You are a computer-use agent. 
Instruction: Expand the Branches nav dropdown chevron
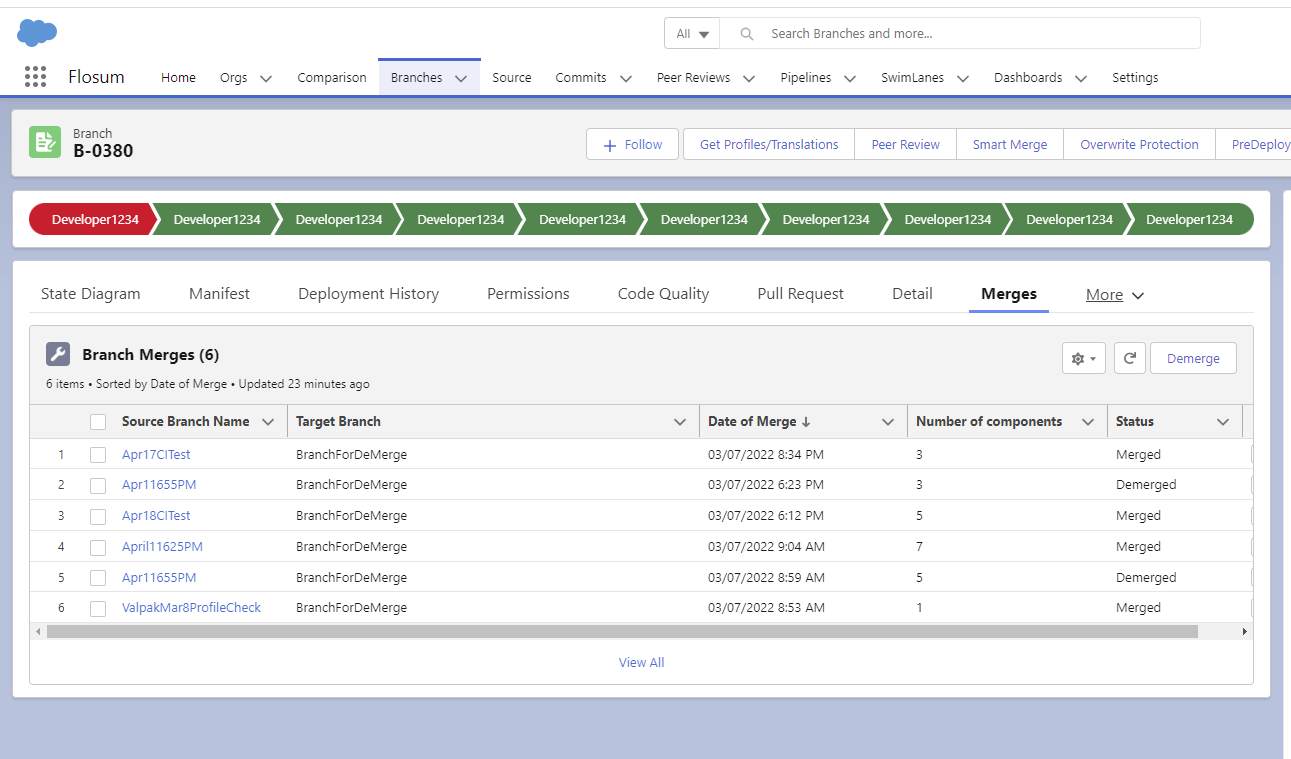[461, 78]
